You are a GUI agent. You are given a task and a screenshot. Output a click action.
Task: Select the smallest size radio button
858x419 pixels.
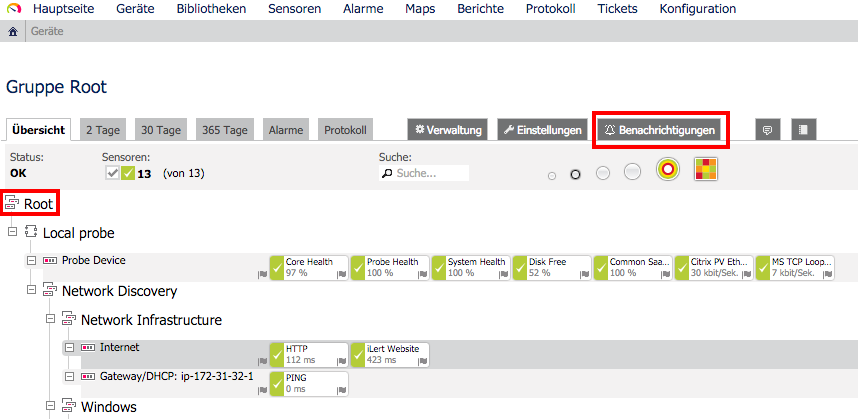click(552, 176)
